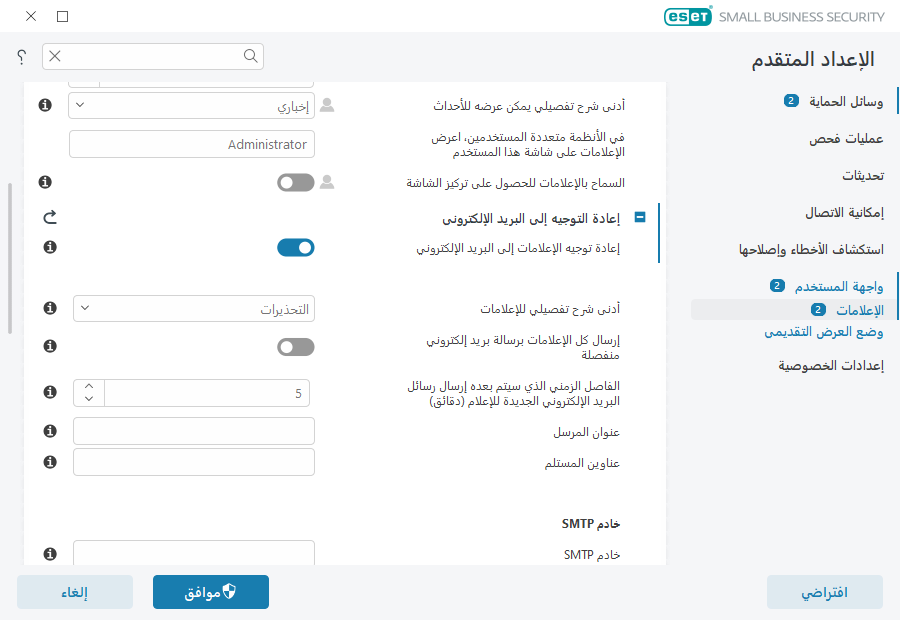The width and height of the screenshot is (900, 620).
Task: Open استكشاف الأخطاء وإصلاحها section
Action: click(811, 249)
